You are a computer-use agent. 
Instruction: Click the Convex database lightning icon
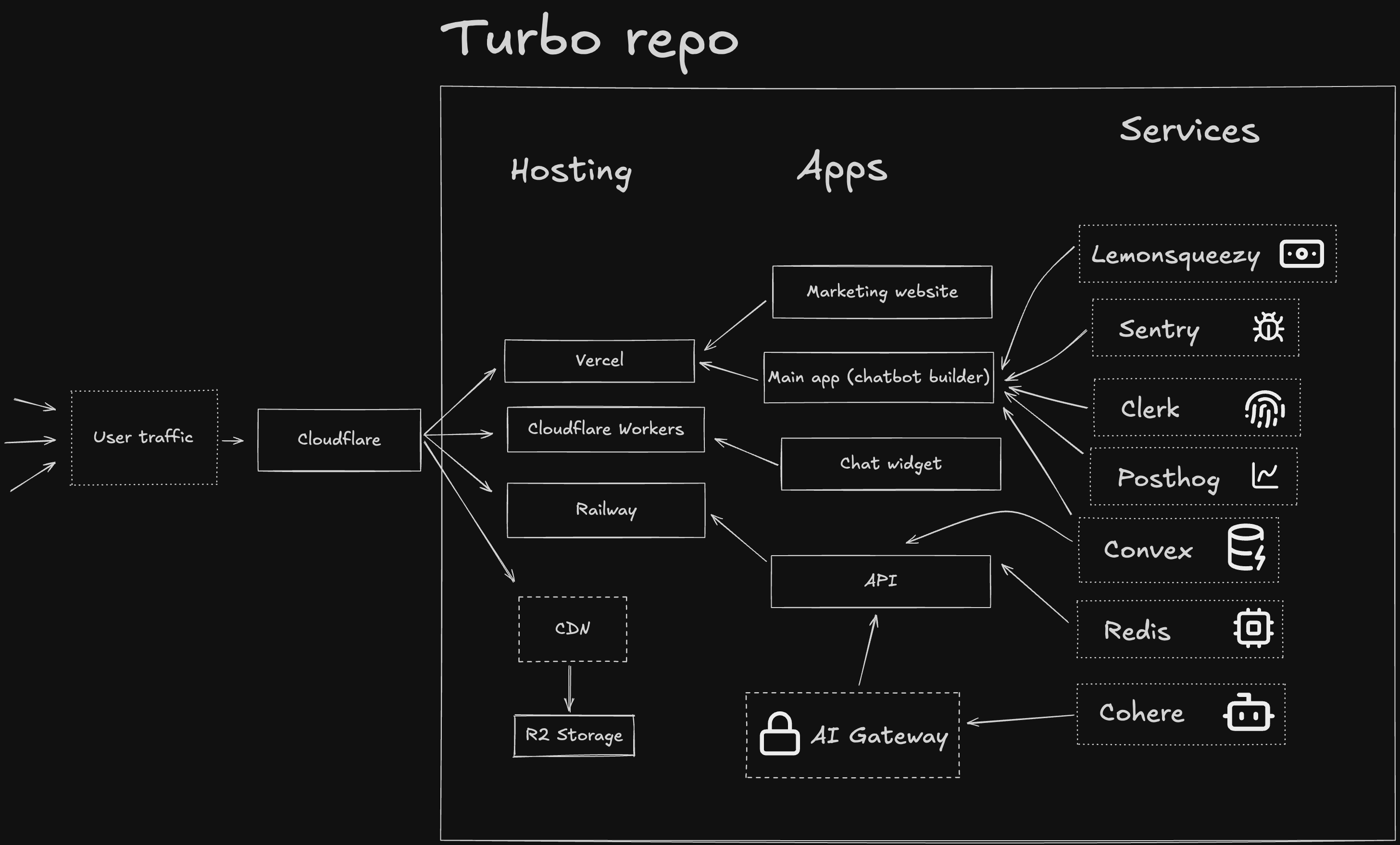(1247, 547)
